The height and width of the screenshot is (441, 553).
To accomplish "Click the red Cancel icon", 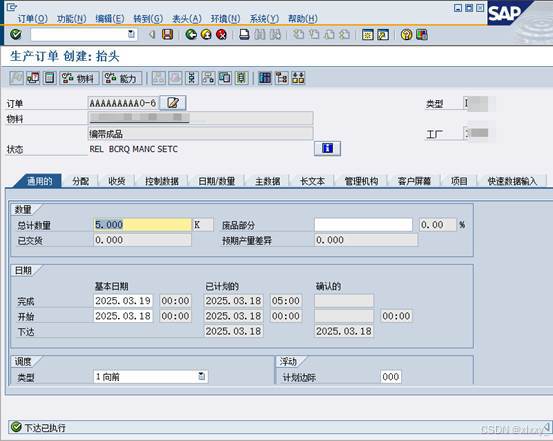I will pos(221,35).
